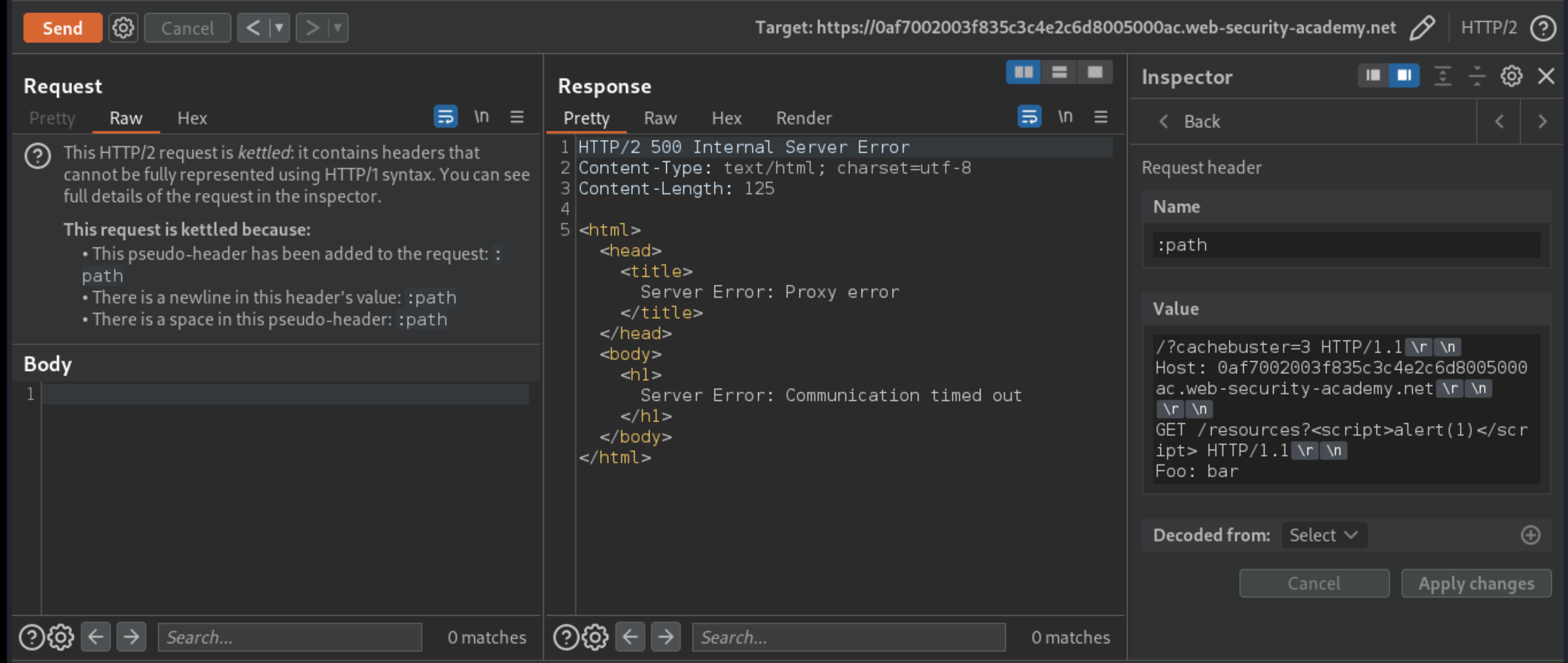Image resolution: width=1568 pixels, height=663 pixels.
Task: Open Response search settings gear
Action: coord(595,637)
